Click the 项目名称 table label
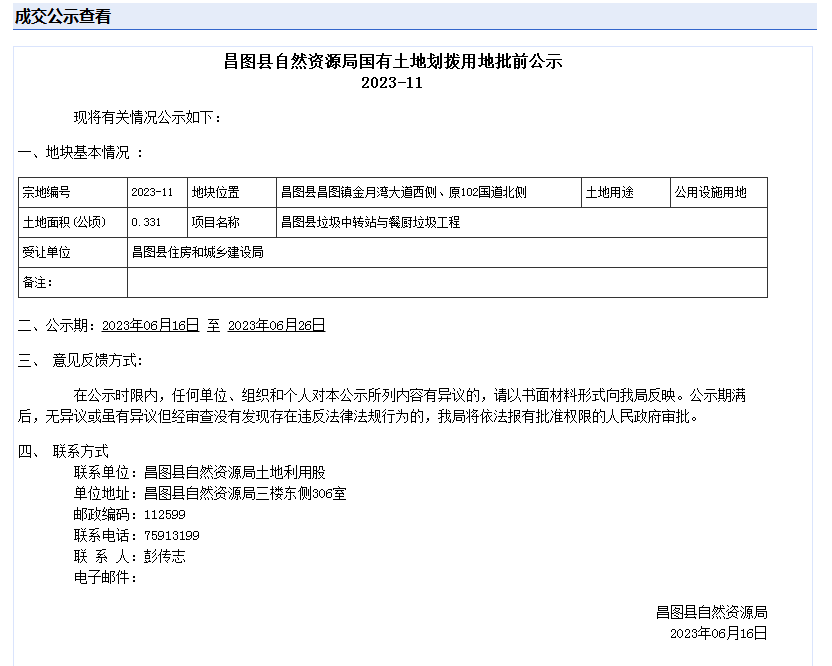 click(x=215, y=222)
